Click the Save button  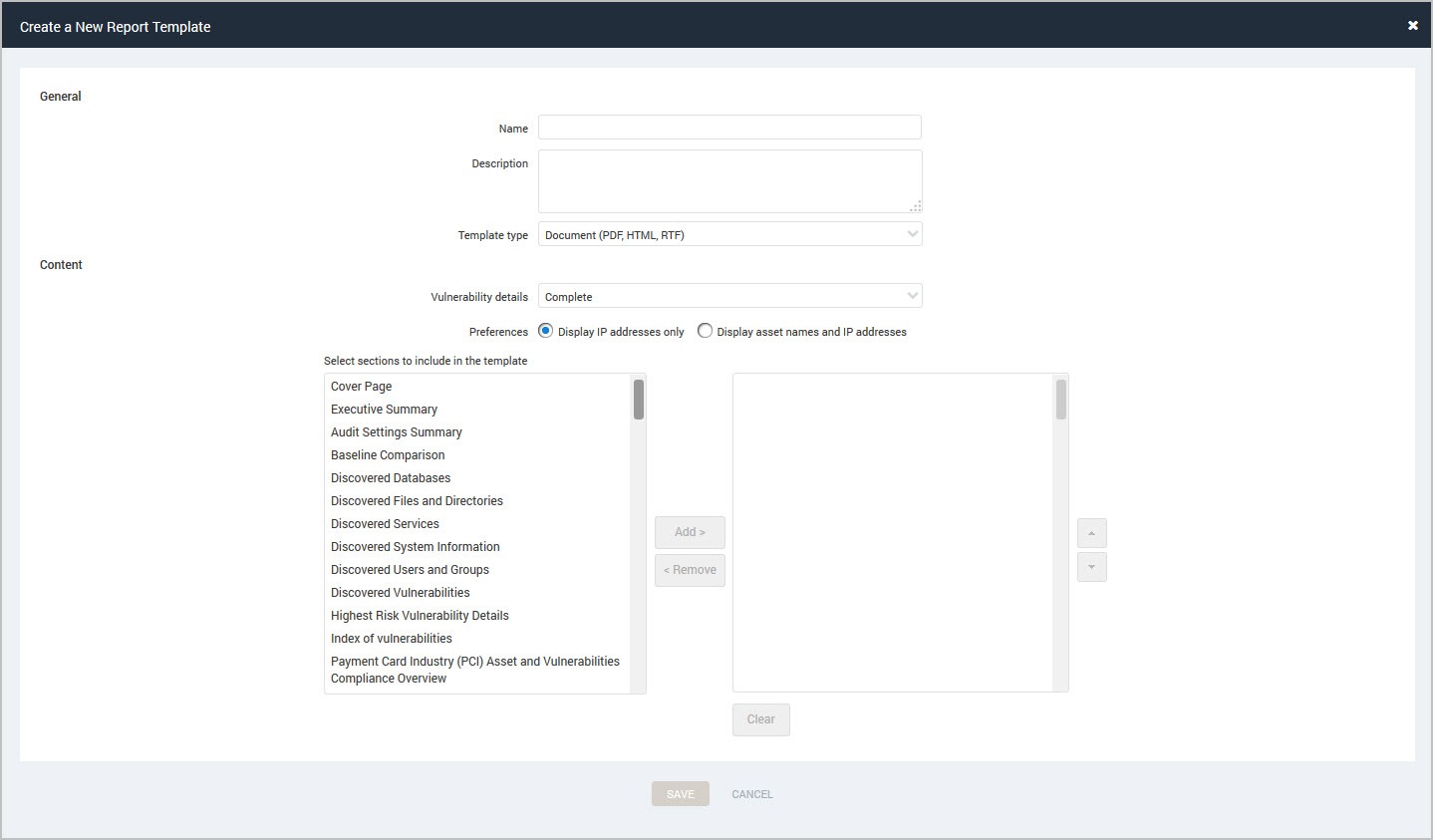(680, 794)
